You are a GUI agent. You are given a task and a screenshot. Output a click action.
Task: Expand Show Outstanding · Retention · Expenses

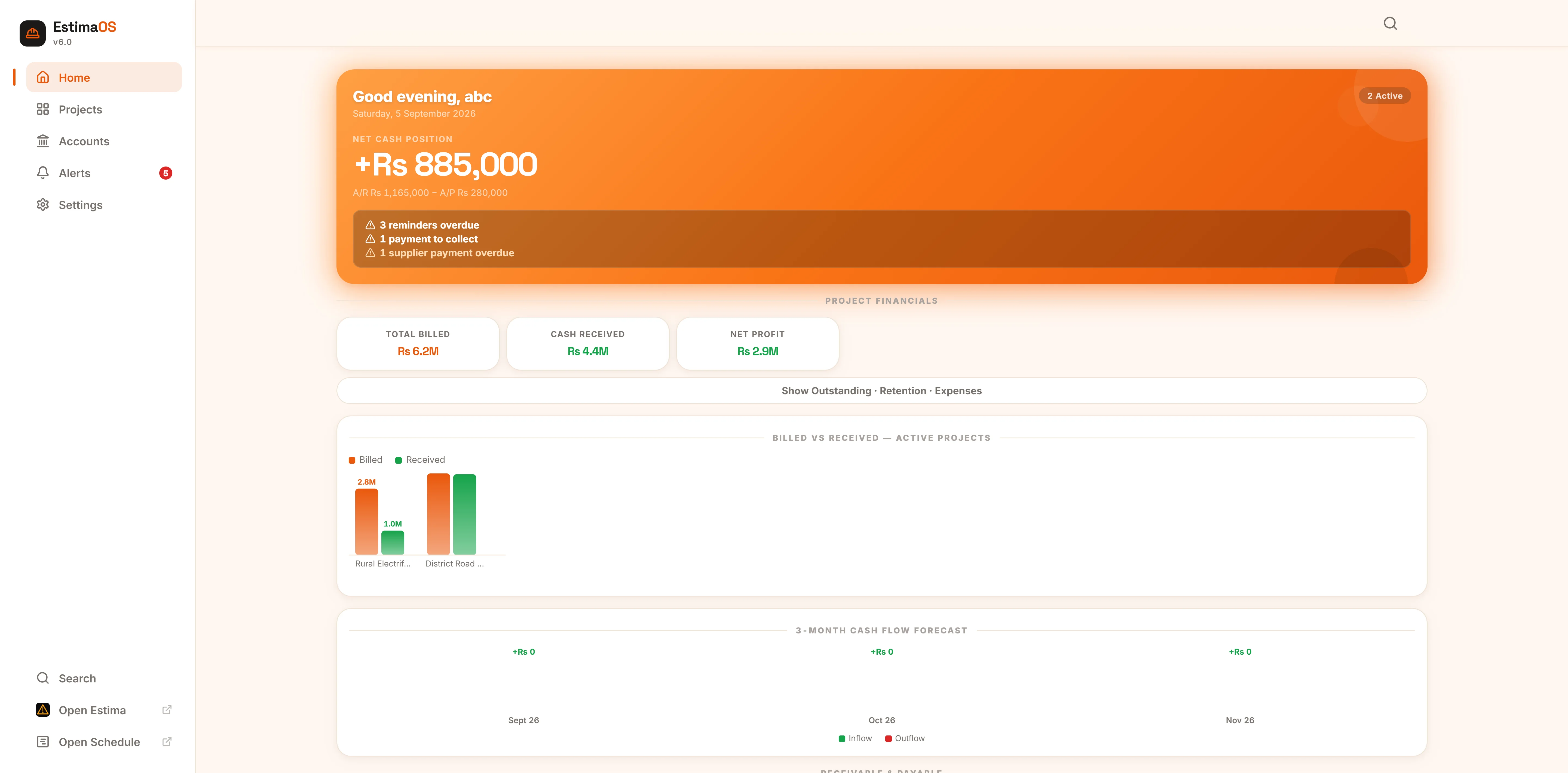[881, 390]
